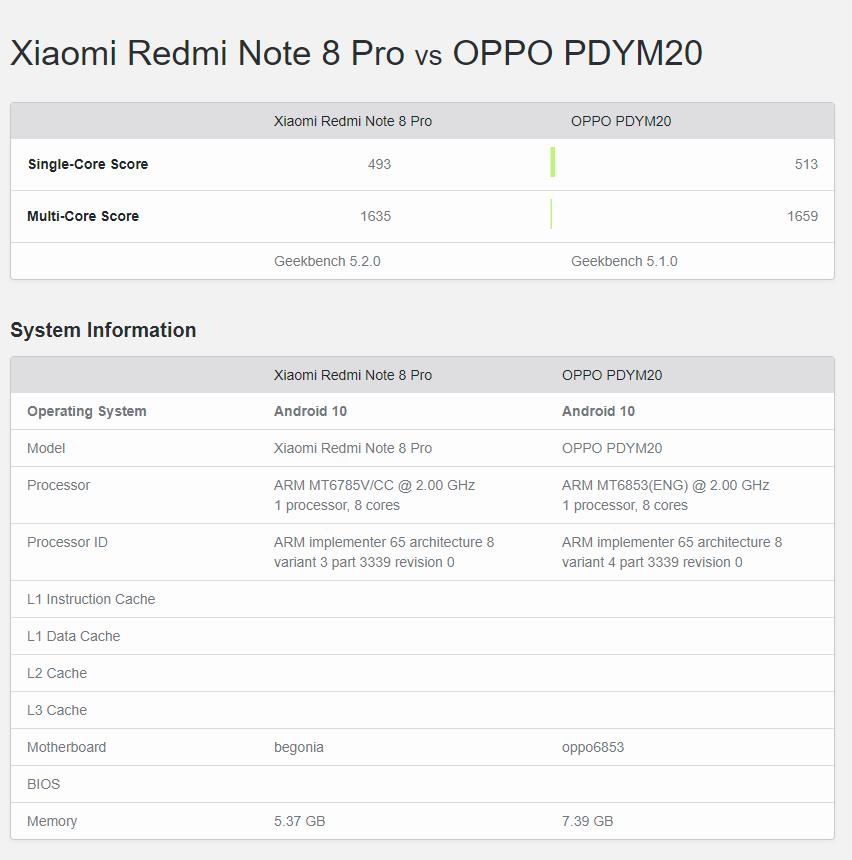Click the Geekbench 5.2.0 version text
This screenshot has width=852, height=860.
point(327,261)
